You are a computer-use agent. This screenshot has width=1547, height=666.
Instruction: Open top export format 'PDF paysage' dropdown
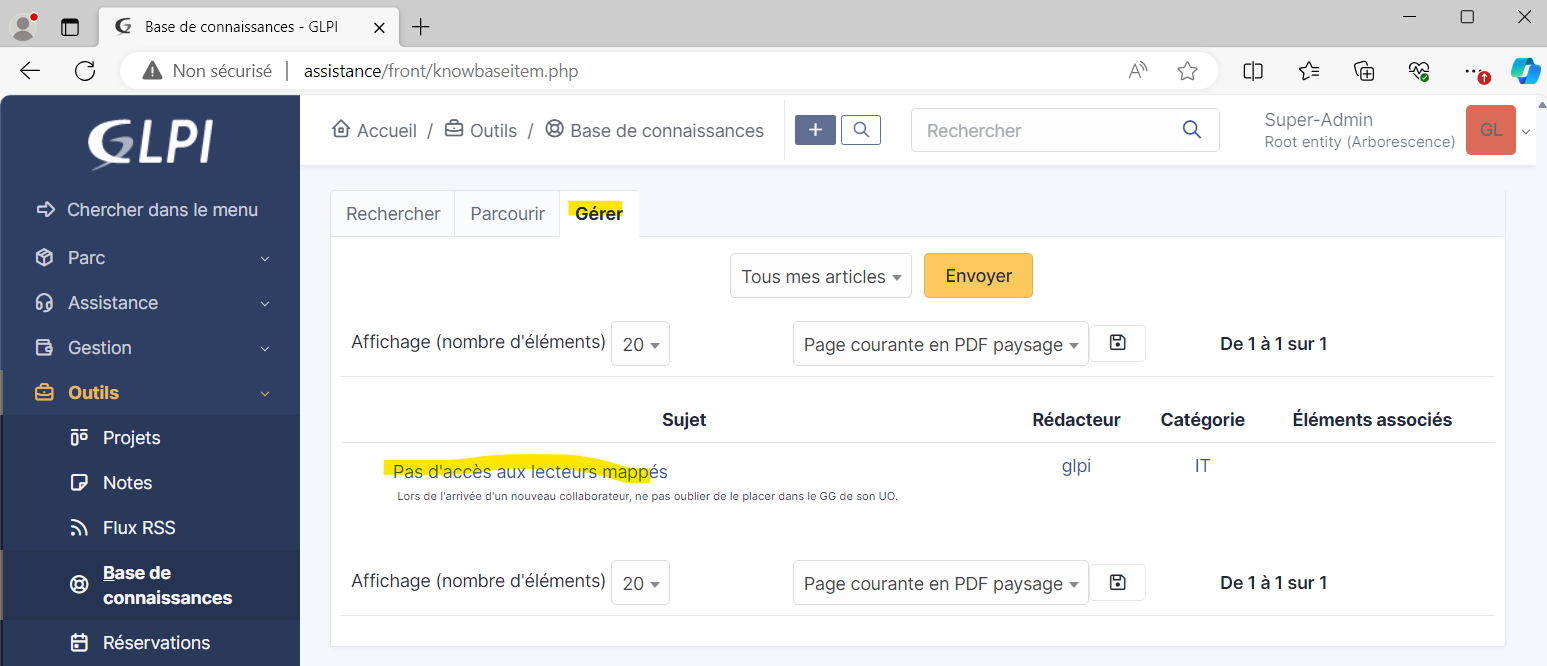[x=940, y=344]
